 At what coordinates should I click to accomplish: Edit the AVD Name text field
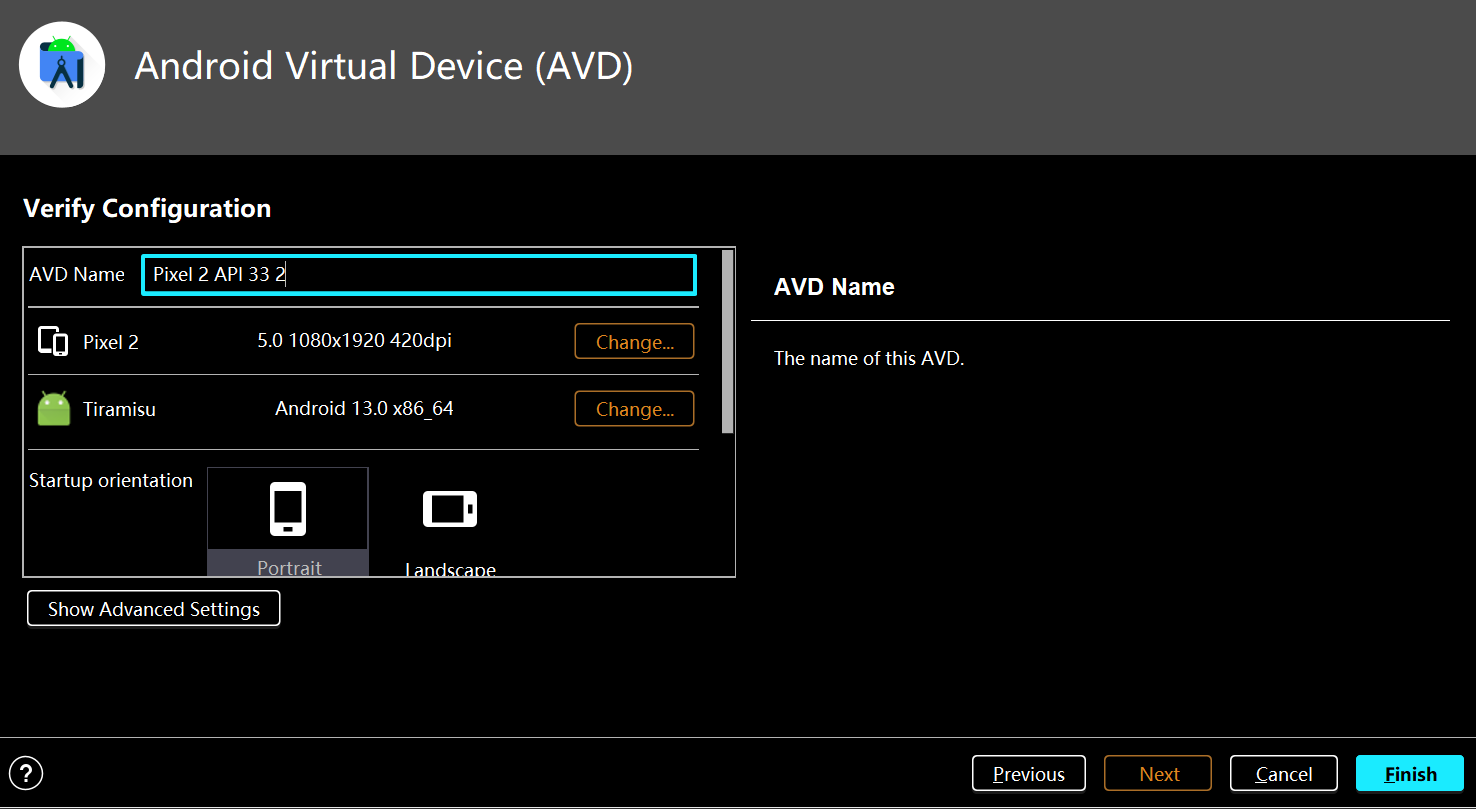pyautogui.click(x=419, y=275)
